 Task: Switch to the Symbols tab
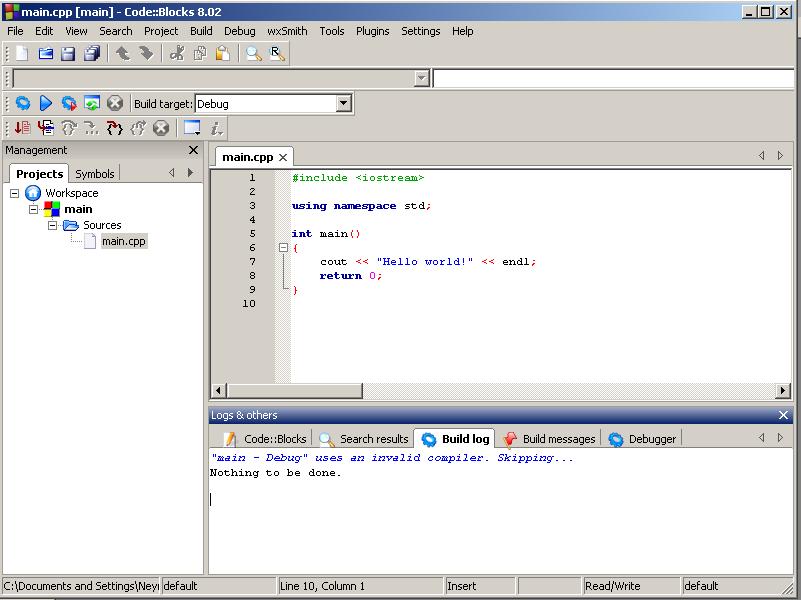click(x=95, y=173)
